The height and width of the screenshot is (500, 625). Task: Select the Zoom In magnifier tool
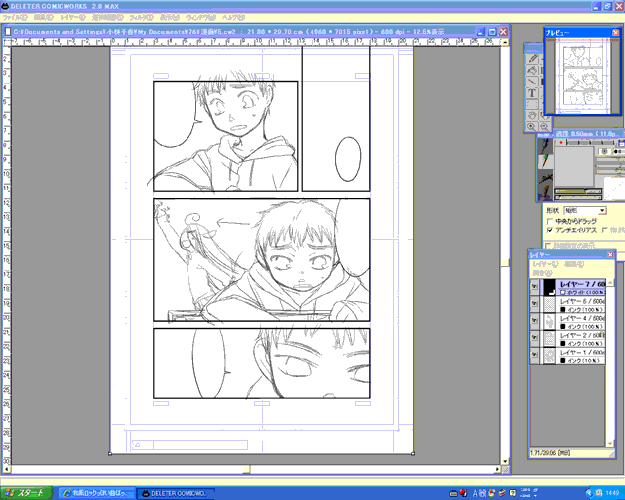coord(531,127)
